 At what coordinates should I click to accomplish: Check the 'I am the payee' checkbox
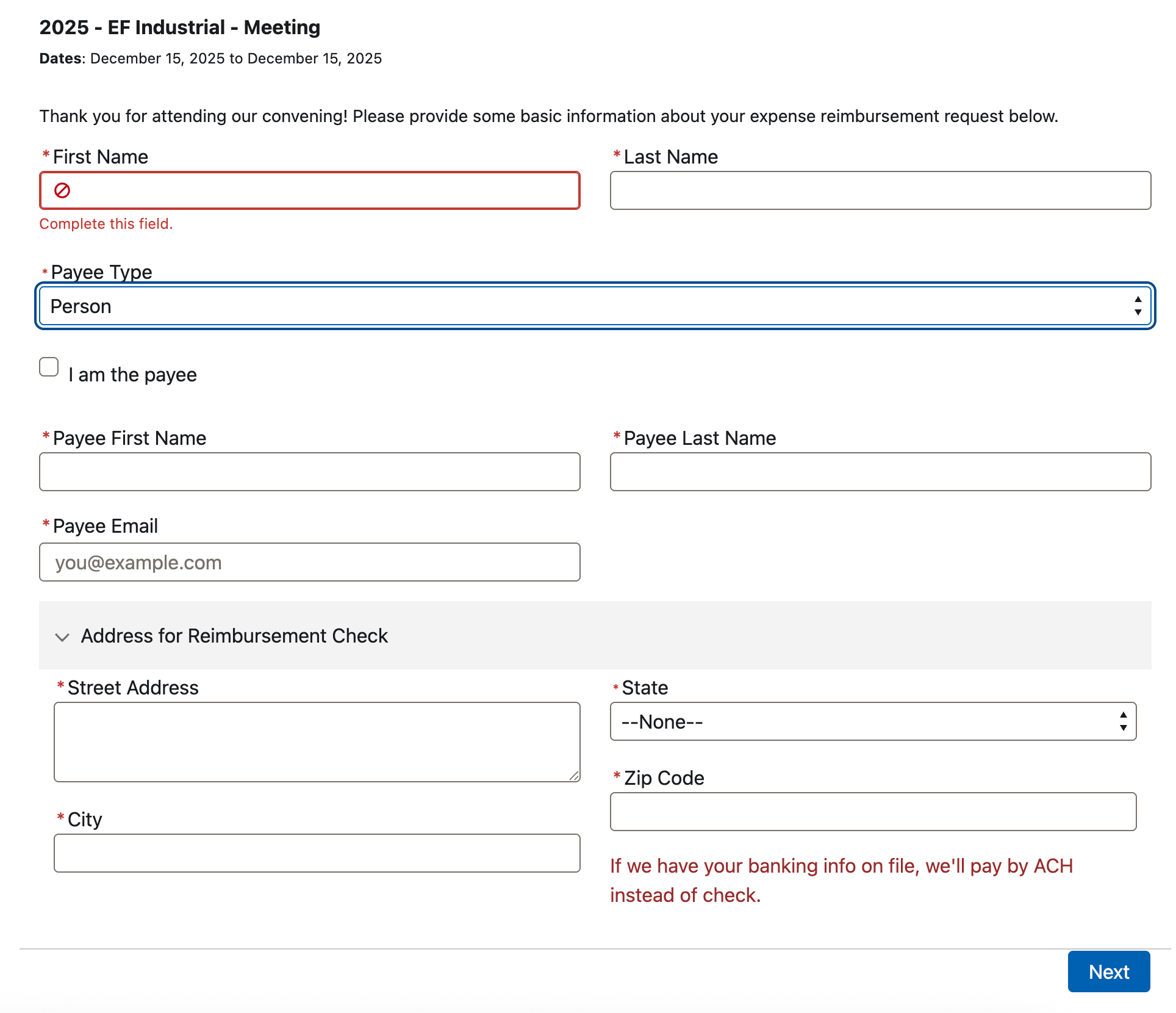tap(49, 367)
